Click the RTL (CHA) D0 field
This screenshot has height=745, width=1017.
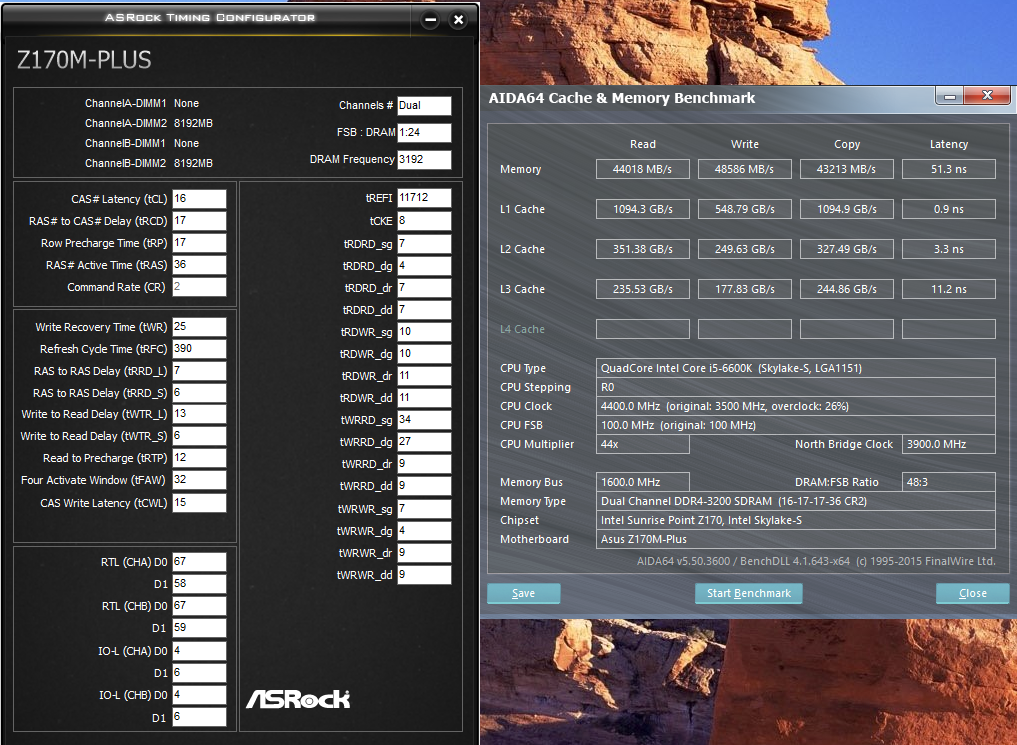coord(199,562)
